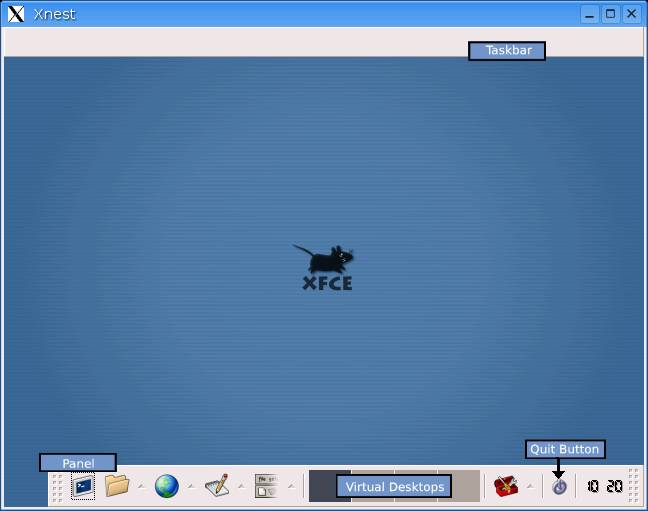Image resolution: width=648 pixels, height=511 pixels.
Task: Click the left panel move handle
Action: point(57,488)
